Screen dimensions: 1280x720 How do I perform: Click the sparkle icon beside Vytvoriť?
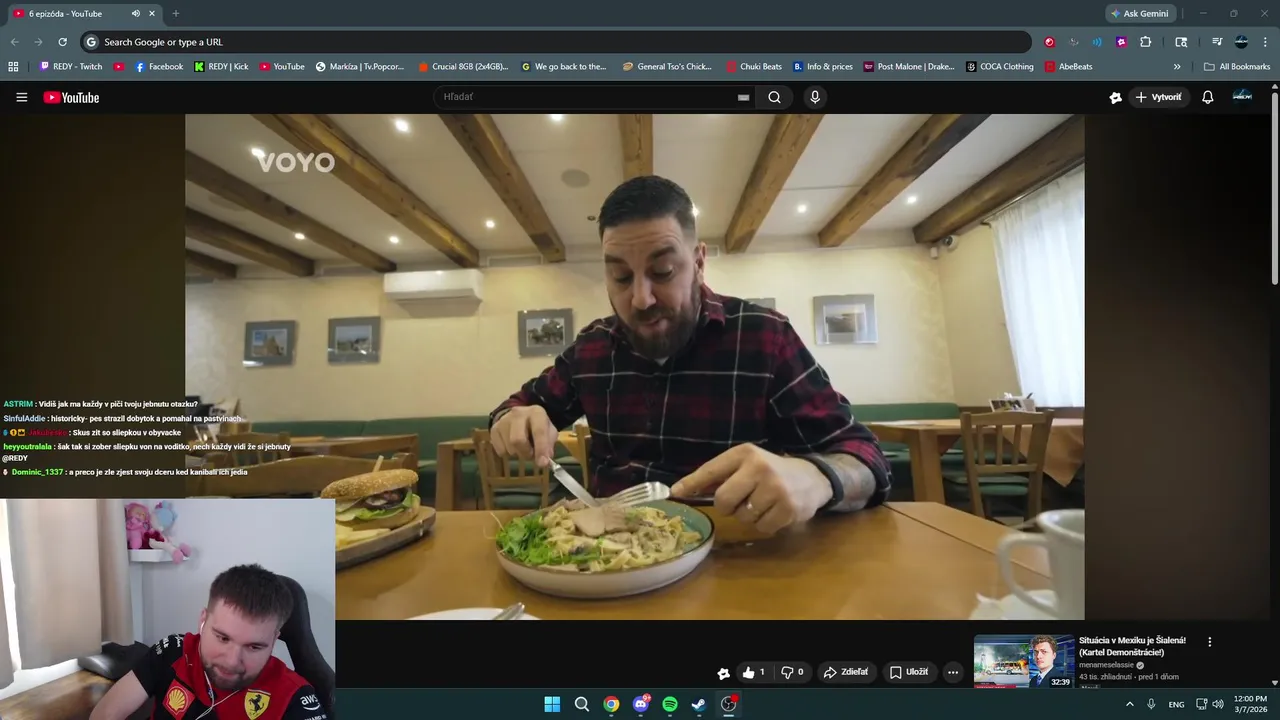click(1116, 97)
